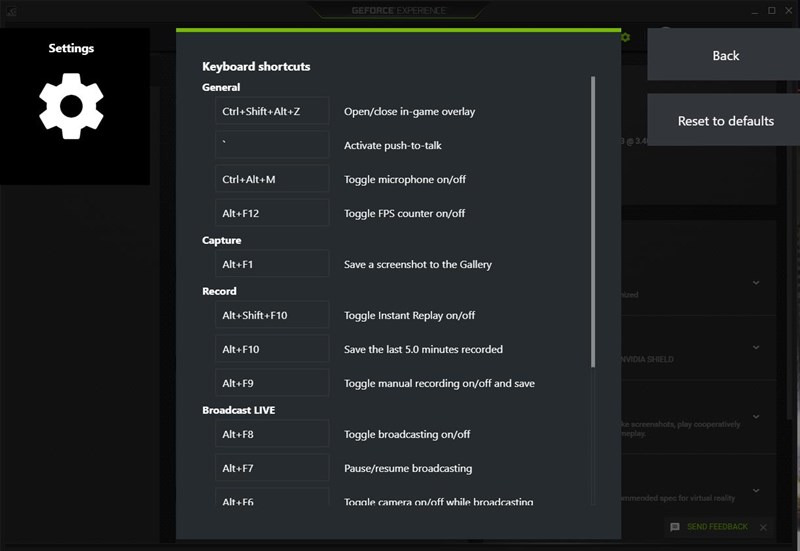
Task: Click the Send Feedback chat icon
Action: pyautogui.click(x=674, y=527)
